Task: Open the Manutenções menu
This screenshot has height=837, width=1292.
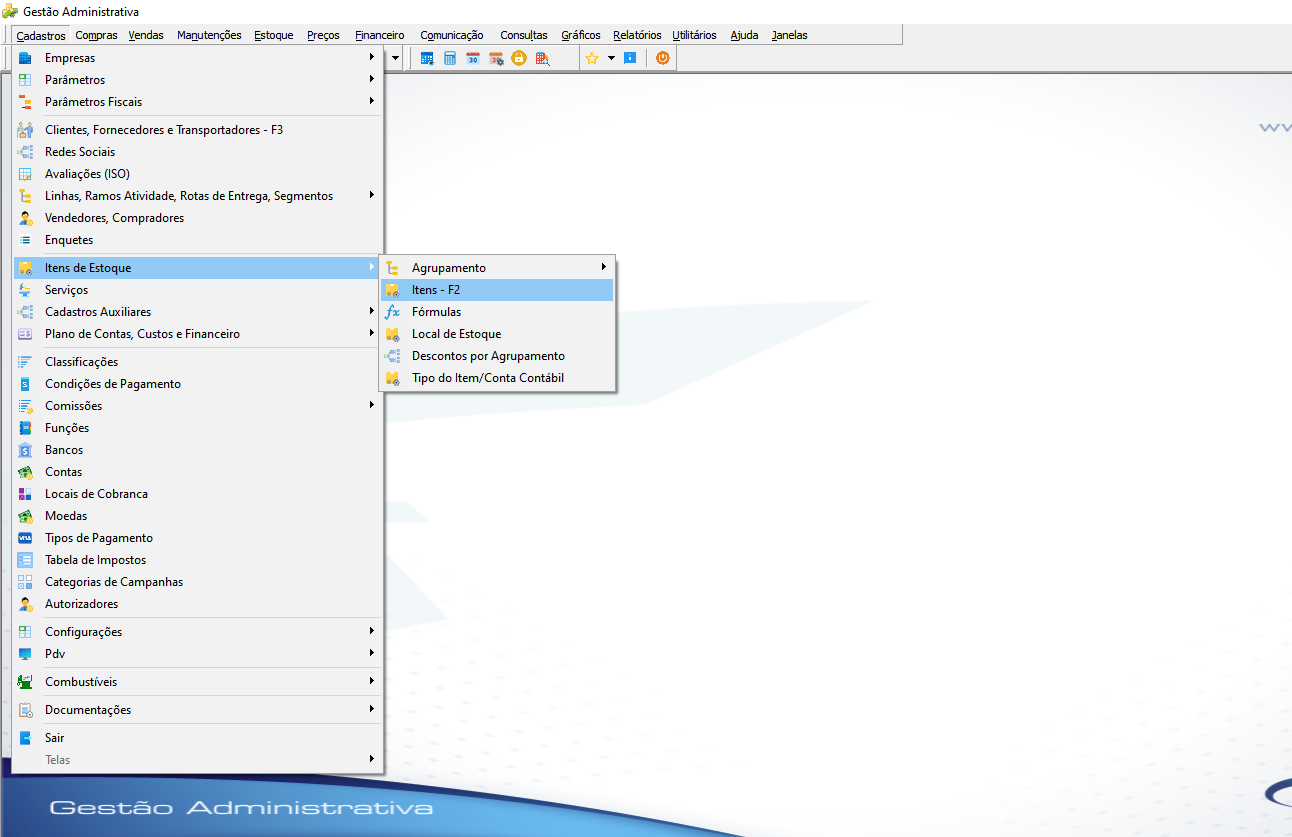Action: [209, 35]
